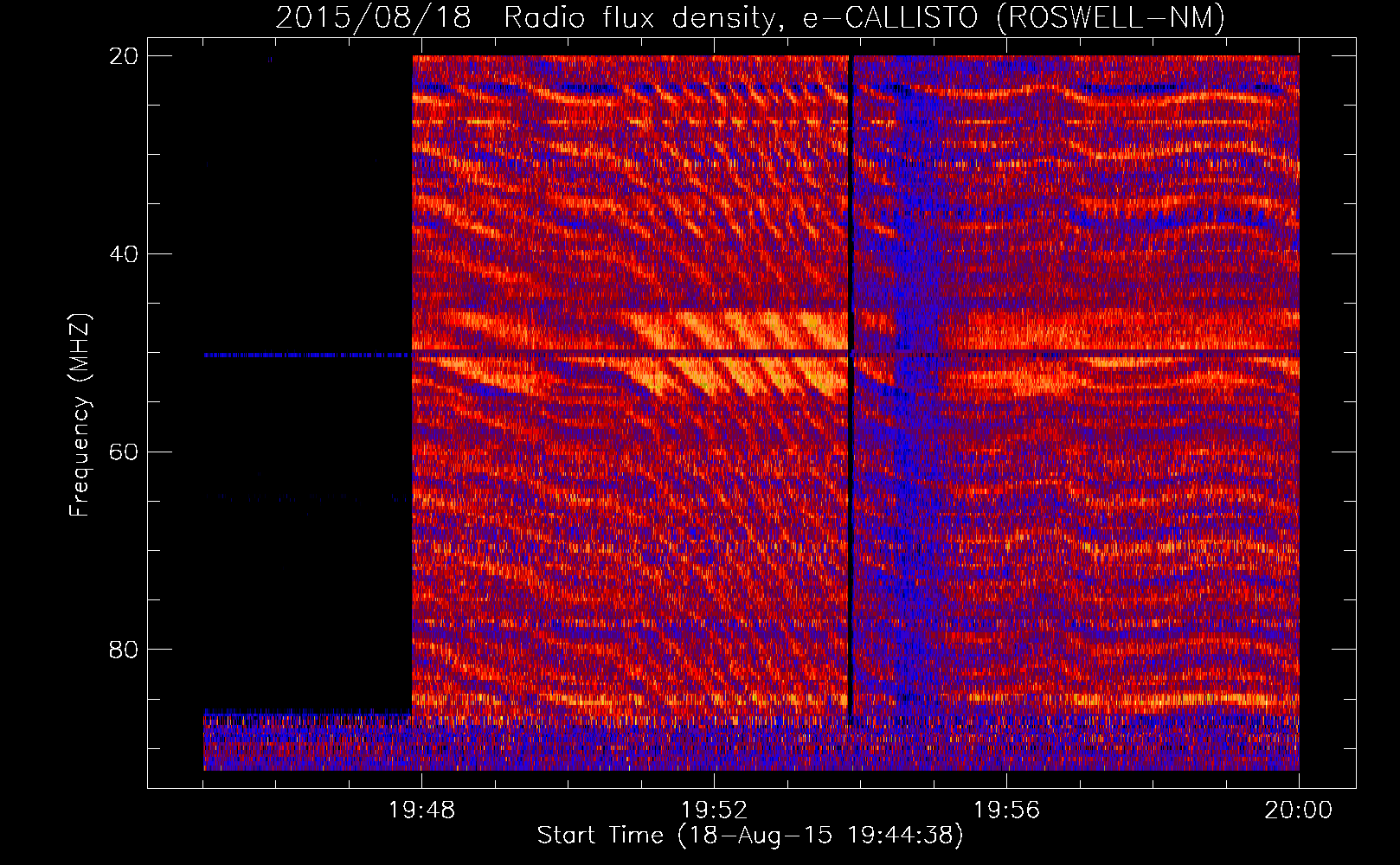Click the 19:48 time tick label
1400x865 pixels.
coord(422,811)
